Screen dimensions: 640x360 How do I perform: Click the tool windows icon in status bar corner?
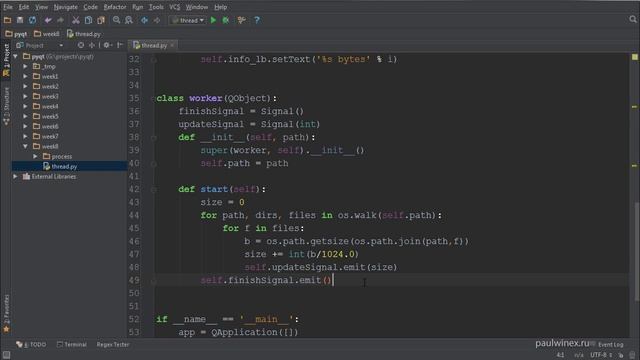point(6,355)
